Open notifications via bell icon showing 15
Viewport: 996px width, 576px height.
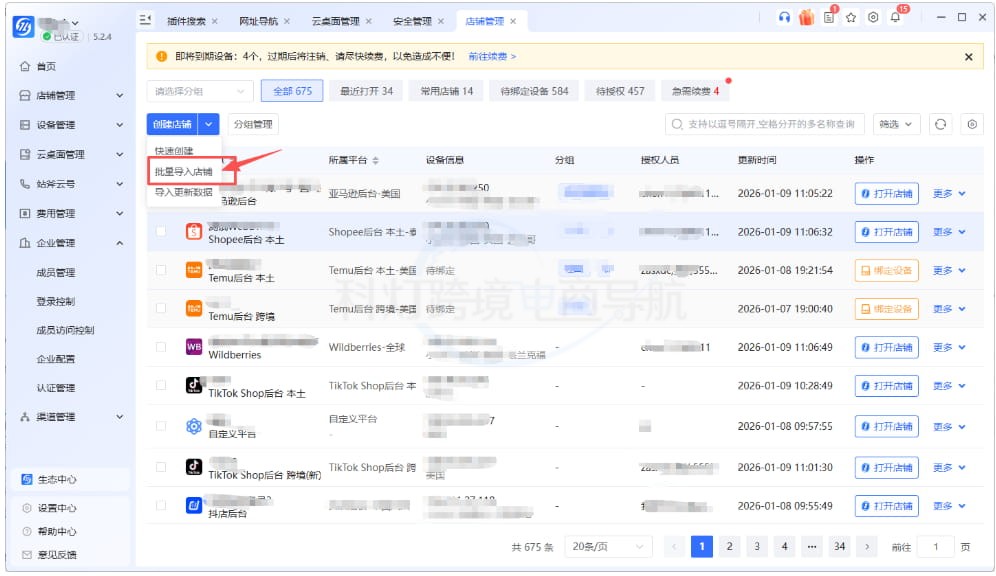pyautogui.click(x=896, y=17)
